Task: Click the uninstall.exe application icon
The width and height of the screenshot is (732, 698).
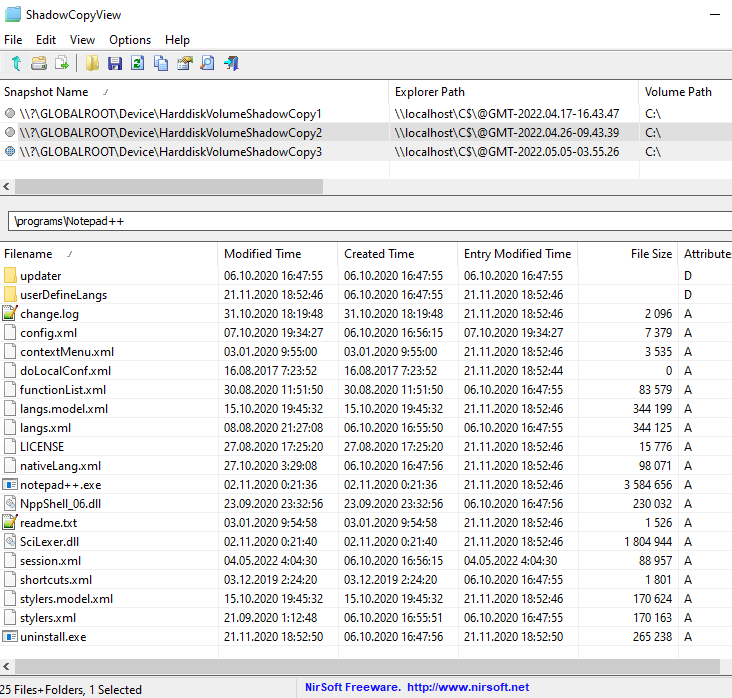Action: pos(10,636)
